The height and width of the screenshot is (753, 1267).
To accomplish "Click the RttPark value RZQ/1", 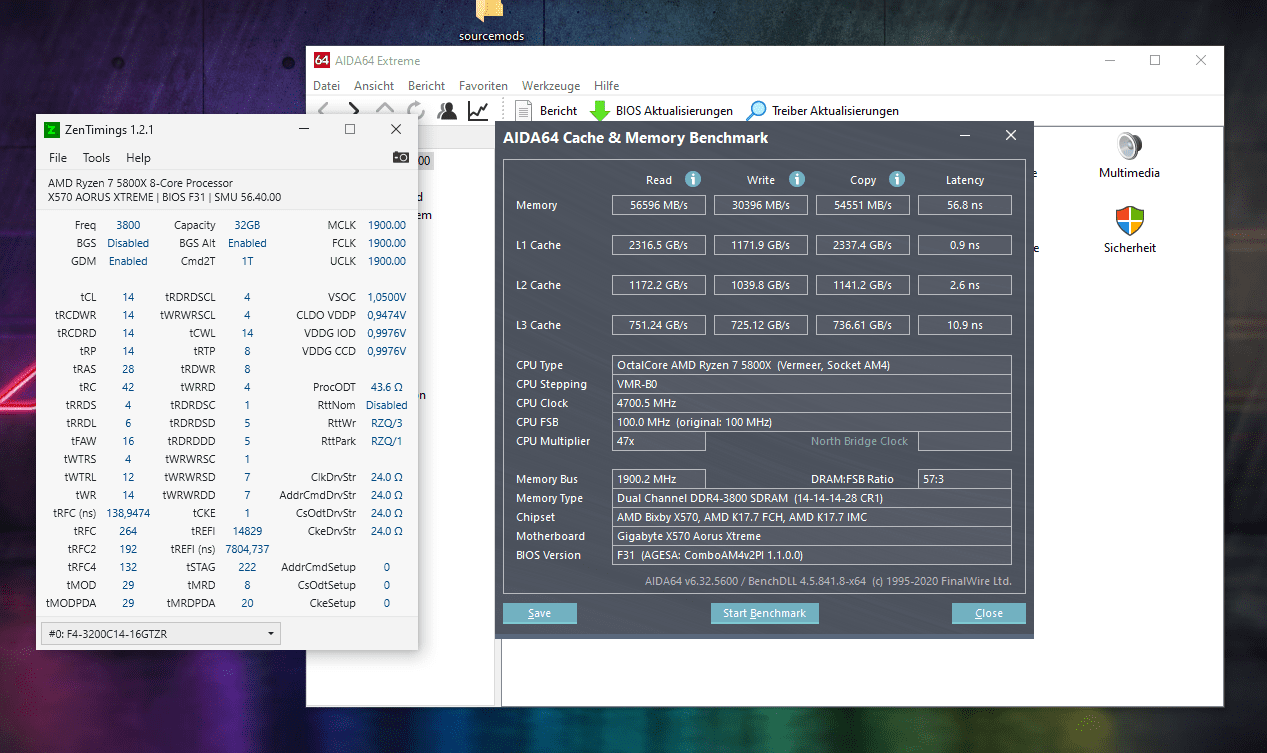I will [x=387, y=441].
